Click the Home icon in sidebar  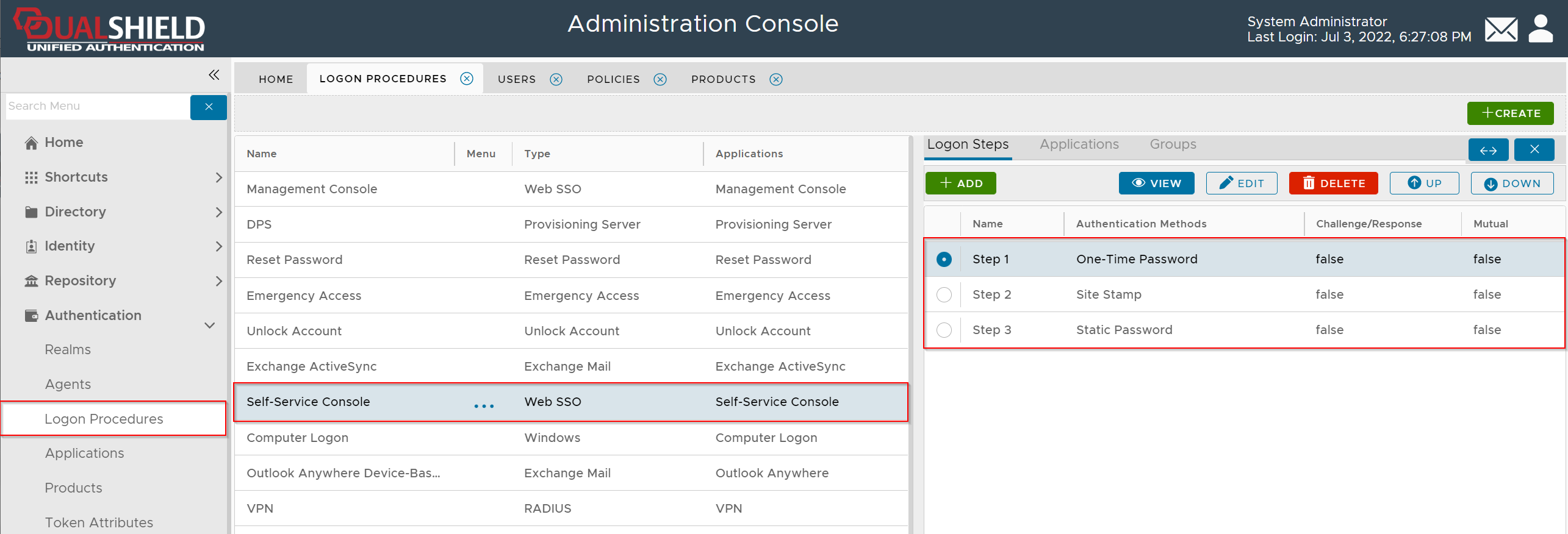point(31,143)
